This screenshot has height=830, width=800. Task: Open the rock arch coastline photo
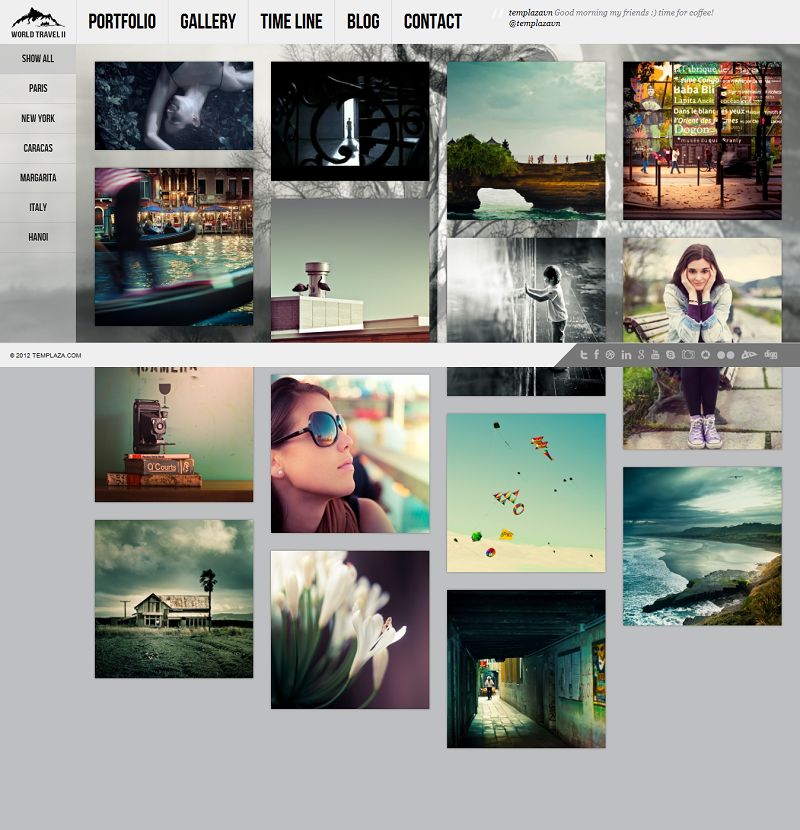pyautogui.click(x=526, y=140)
